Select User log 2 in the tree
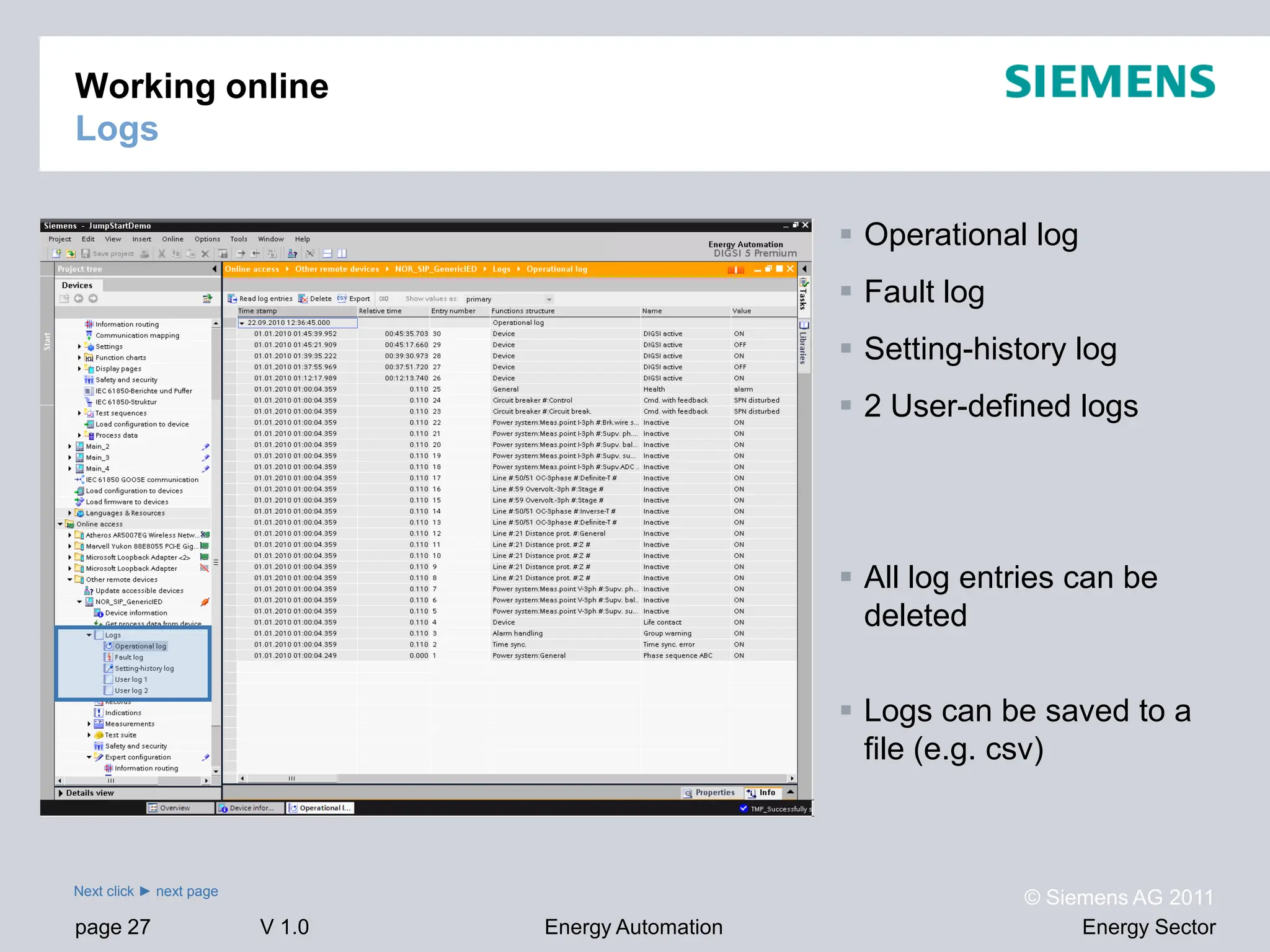Image resolution: width=1270 pixels, height=952 pixels. click(131, 691)
